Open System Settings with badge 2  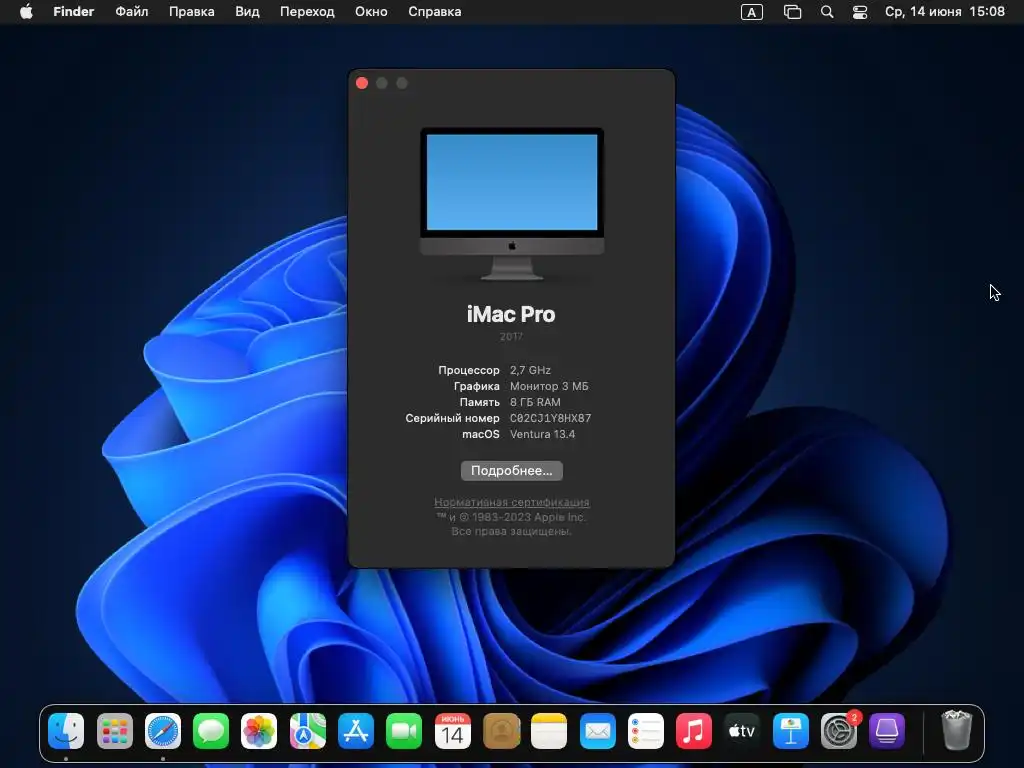click(x=839, y=731)
